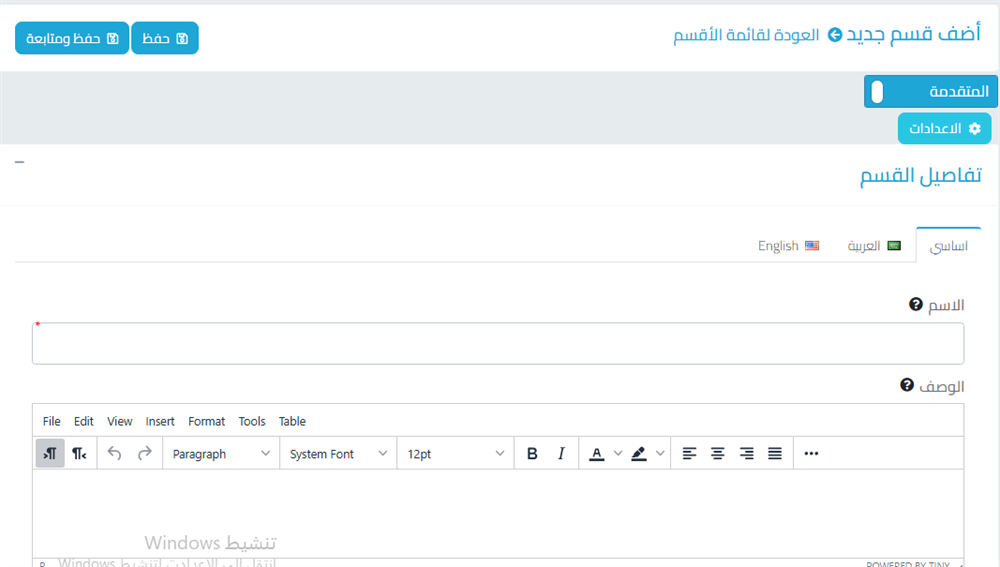Open text color picker arrow
The width and height of the screenshot is (1000, 567).
click(618, 454)
